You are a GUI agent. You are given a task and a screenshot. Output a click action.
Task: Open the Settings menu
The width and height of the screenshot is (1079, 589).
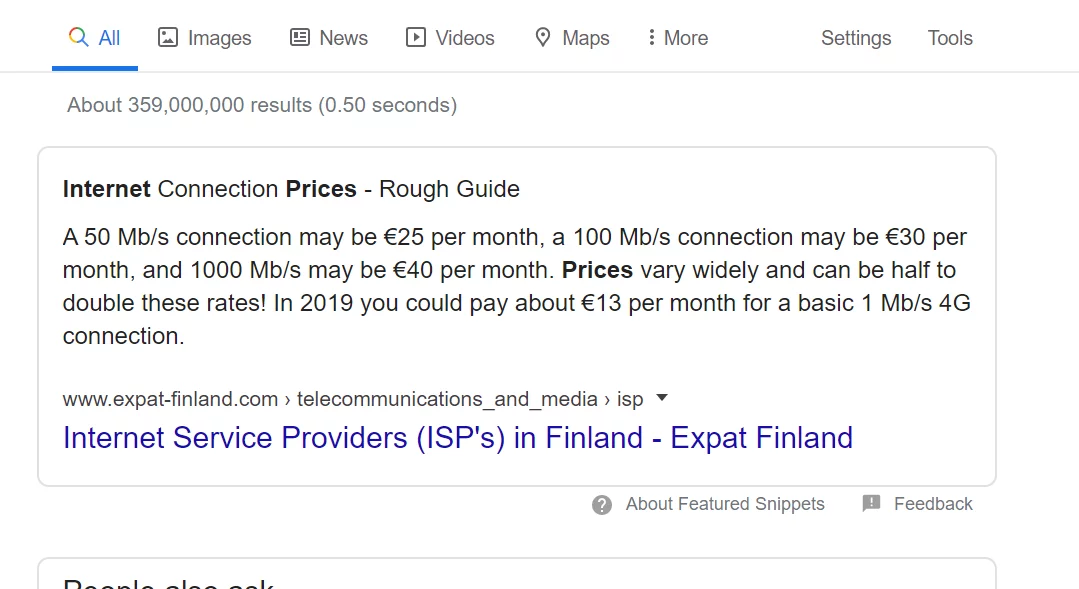(856, 38)
